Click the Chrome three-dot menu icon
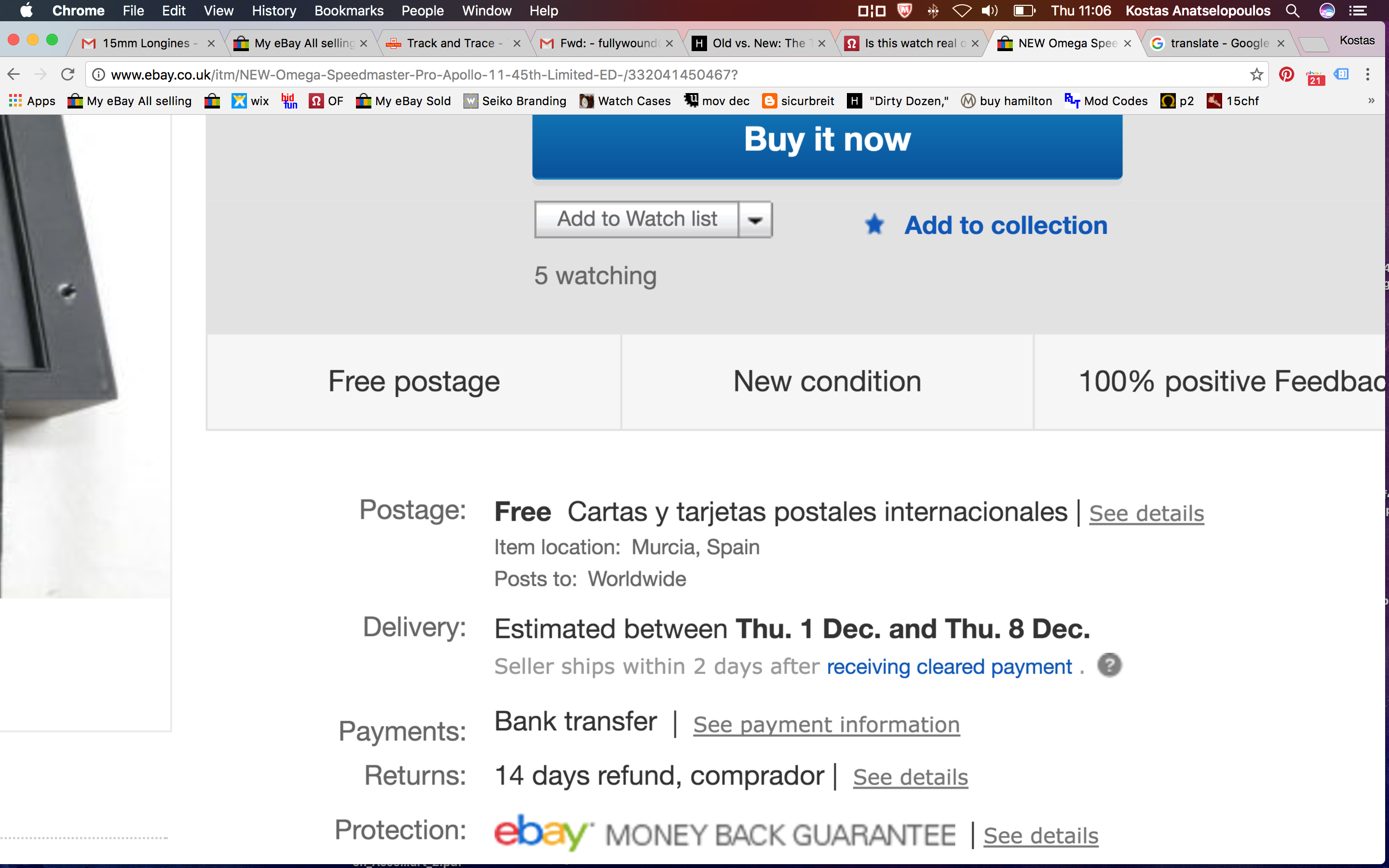 [1368, 75]
